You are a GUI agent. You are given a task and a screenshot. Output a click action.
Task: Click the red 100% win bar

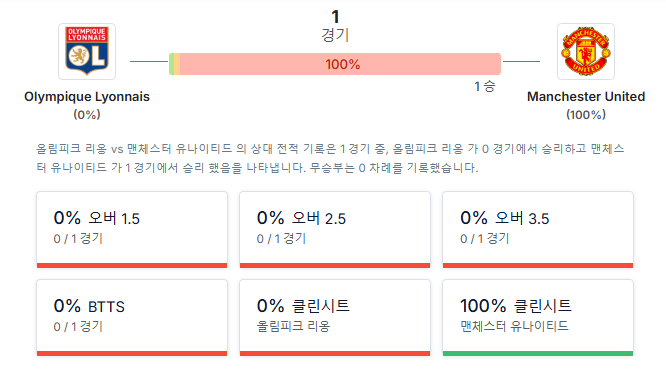(340, 64)
